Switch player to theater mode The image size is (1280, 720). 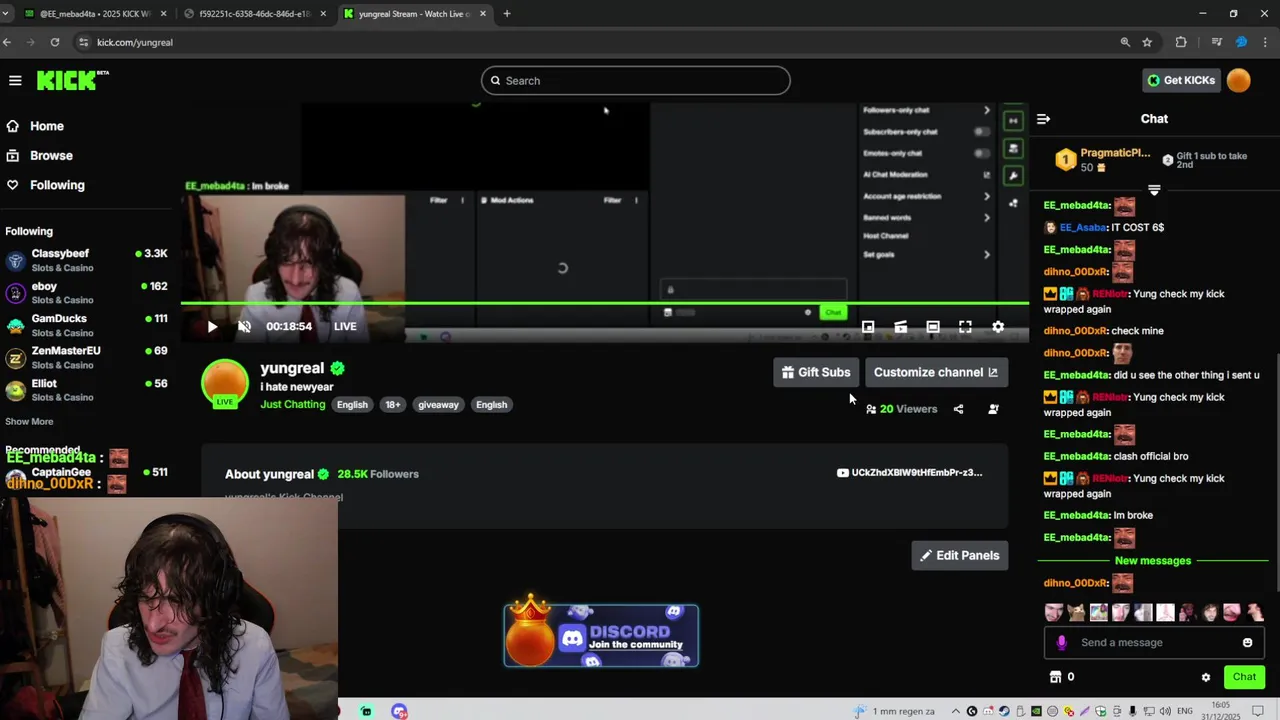932,327
